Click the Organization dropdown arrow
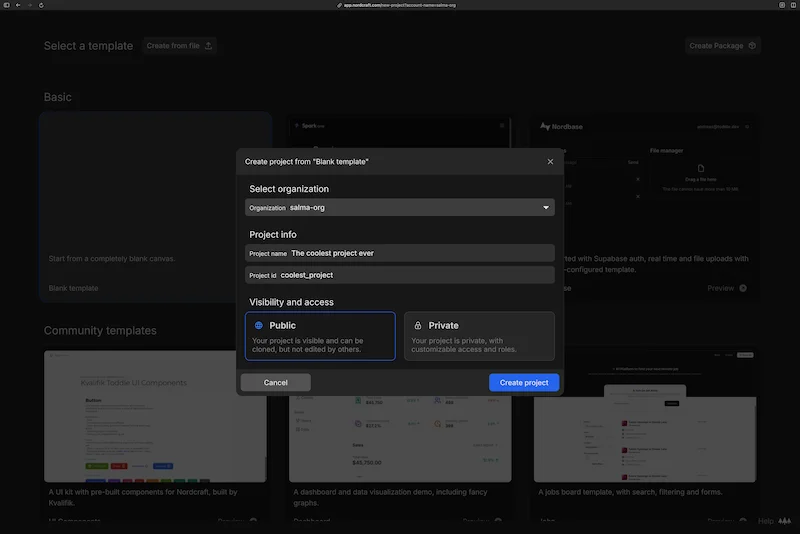Screen dimensions: 800x534 (x=546, y=208)
